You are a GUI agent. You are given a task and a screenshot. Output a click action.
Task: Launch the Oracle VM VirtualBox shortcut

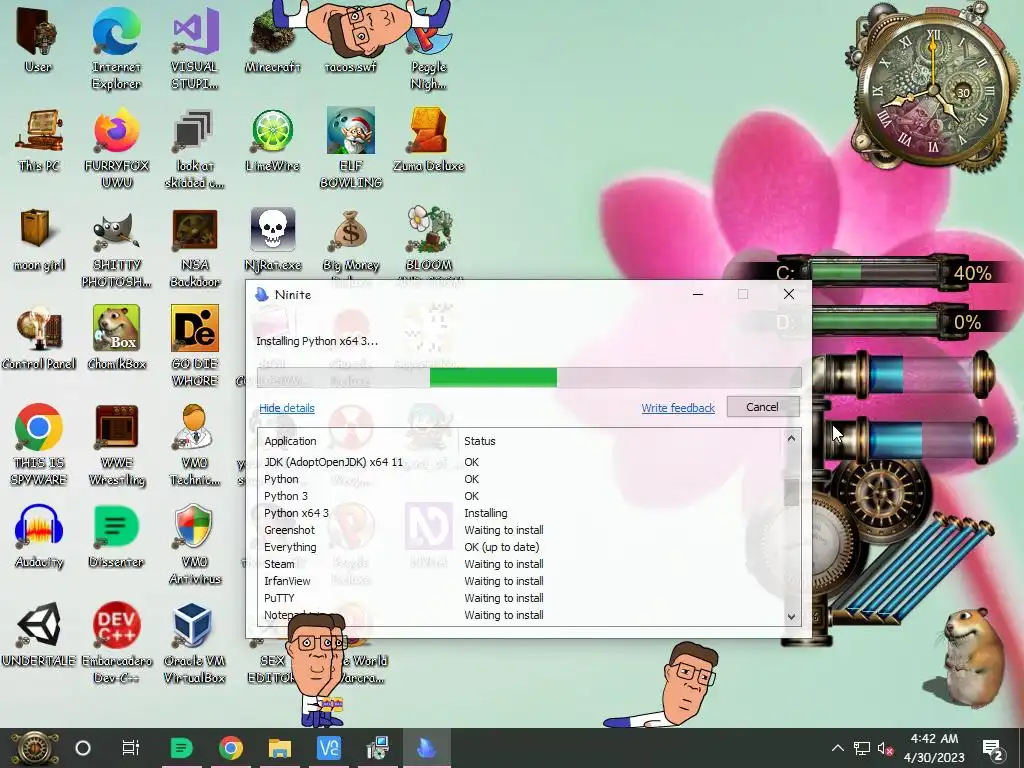click(195, 643)
